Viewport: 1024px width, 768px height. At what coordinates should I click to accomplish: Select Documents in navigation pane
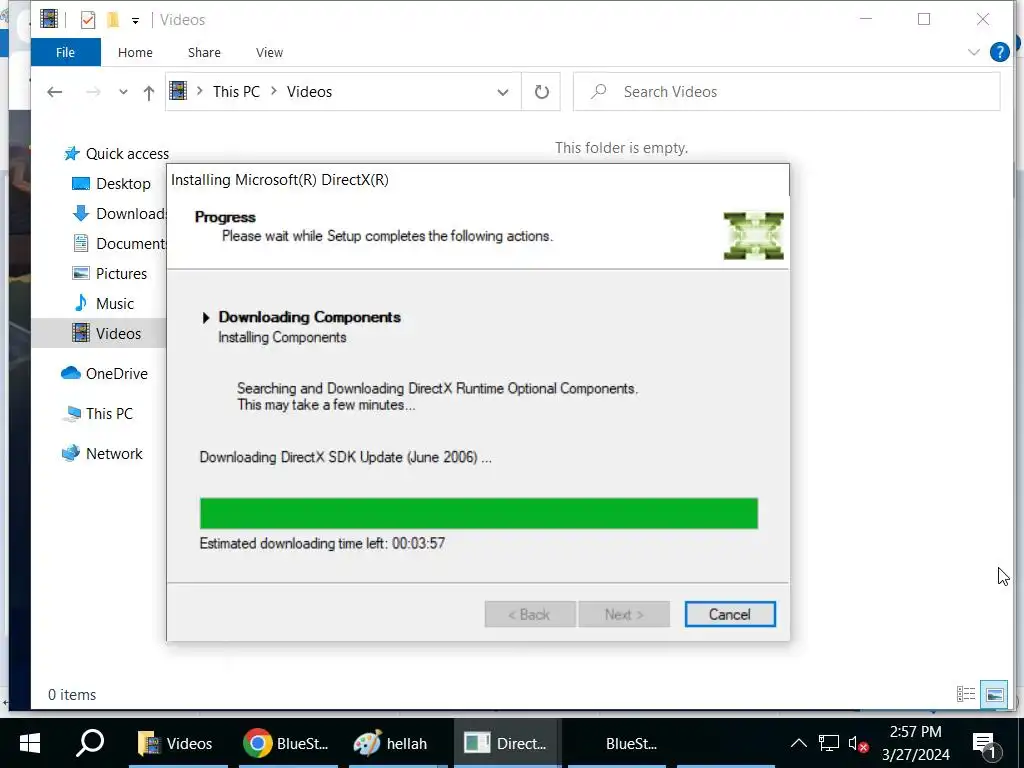click(118, 244)
